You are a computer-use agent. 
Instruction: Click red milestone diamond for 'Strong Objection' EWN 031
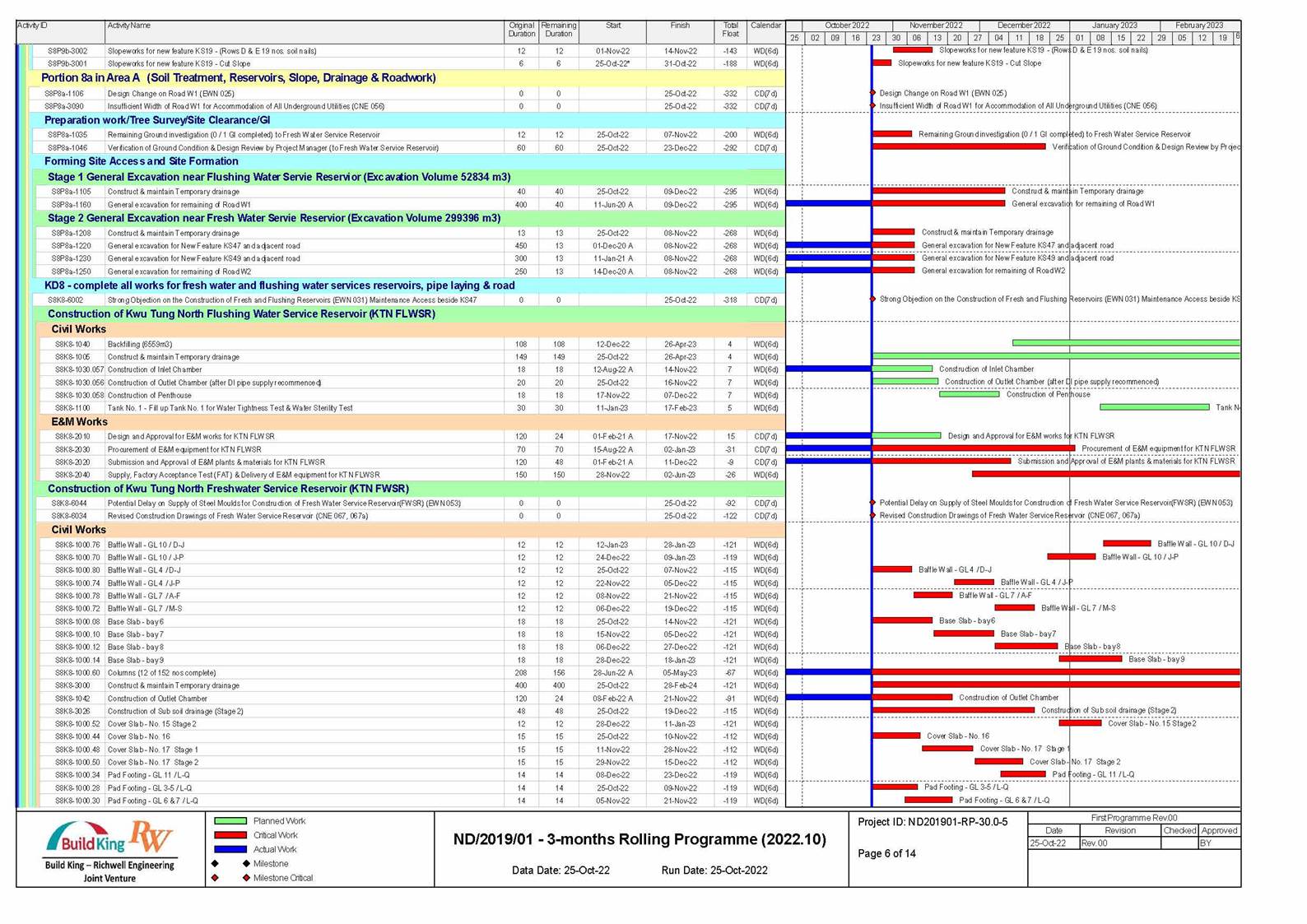[x=872, y=299]
